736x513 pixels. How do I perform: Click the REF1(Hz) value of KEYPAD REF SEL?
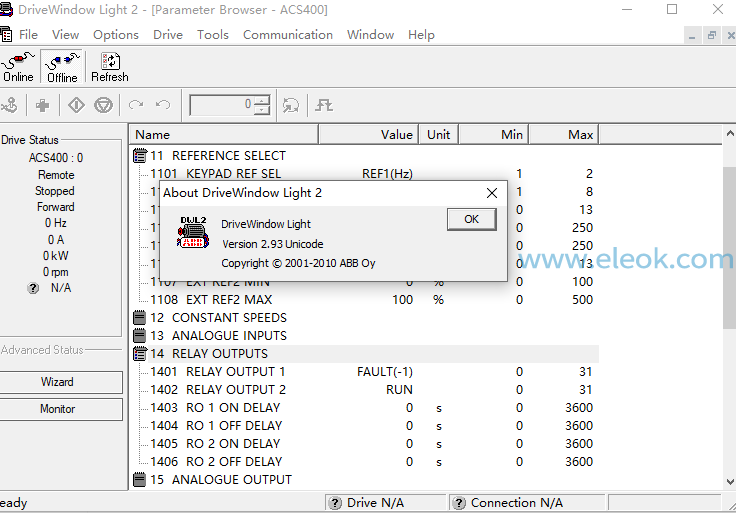click(x=387, y=174)
